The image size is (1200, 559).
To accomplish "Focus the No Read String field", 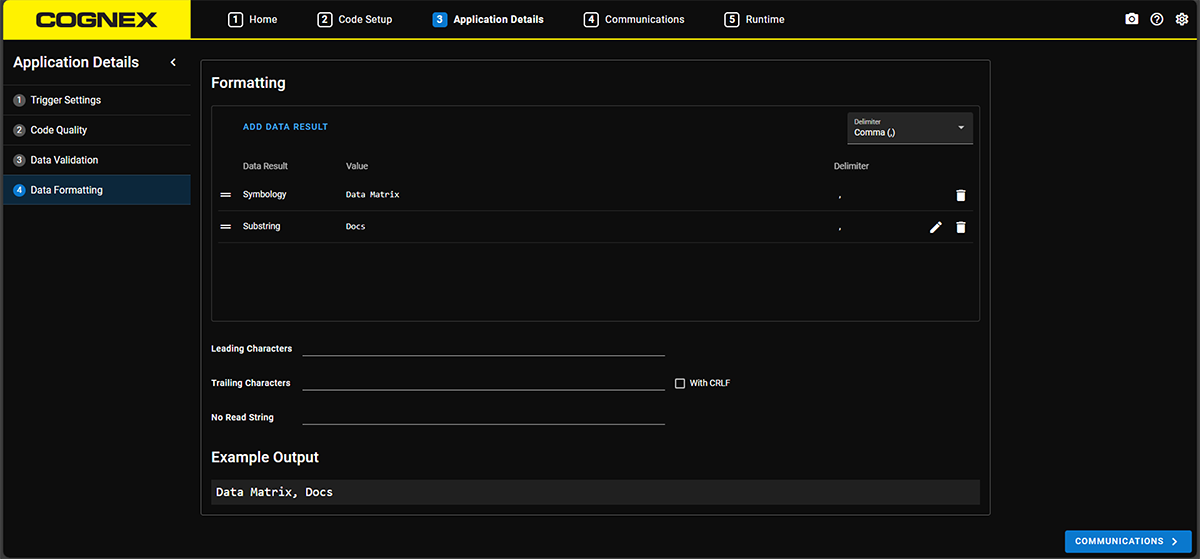I will [x=483, y=416].
